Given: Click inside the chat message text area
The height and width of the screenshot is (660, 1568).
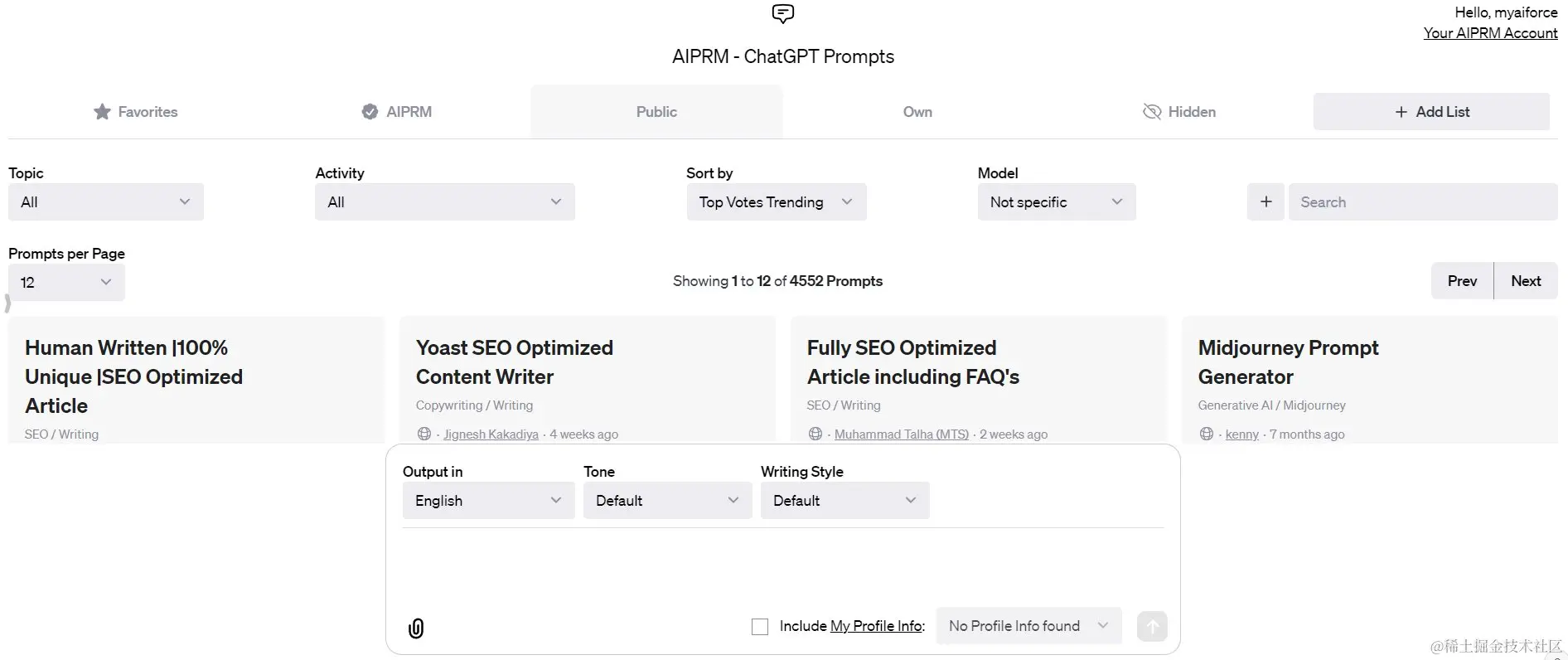Looking at the screenshot, I should pos(782,568).
